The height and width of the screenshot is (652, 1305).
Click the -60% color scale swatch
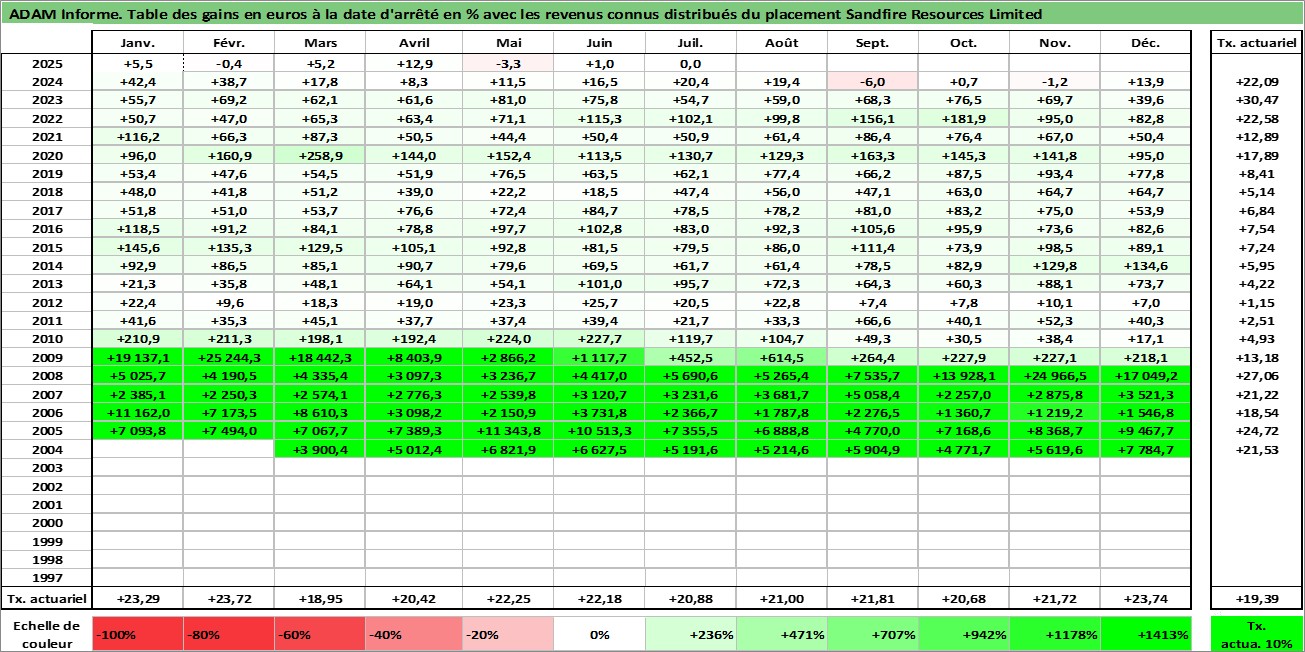[320, 634]
